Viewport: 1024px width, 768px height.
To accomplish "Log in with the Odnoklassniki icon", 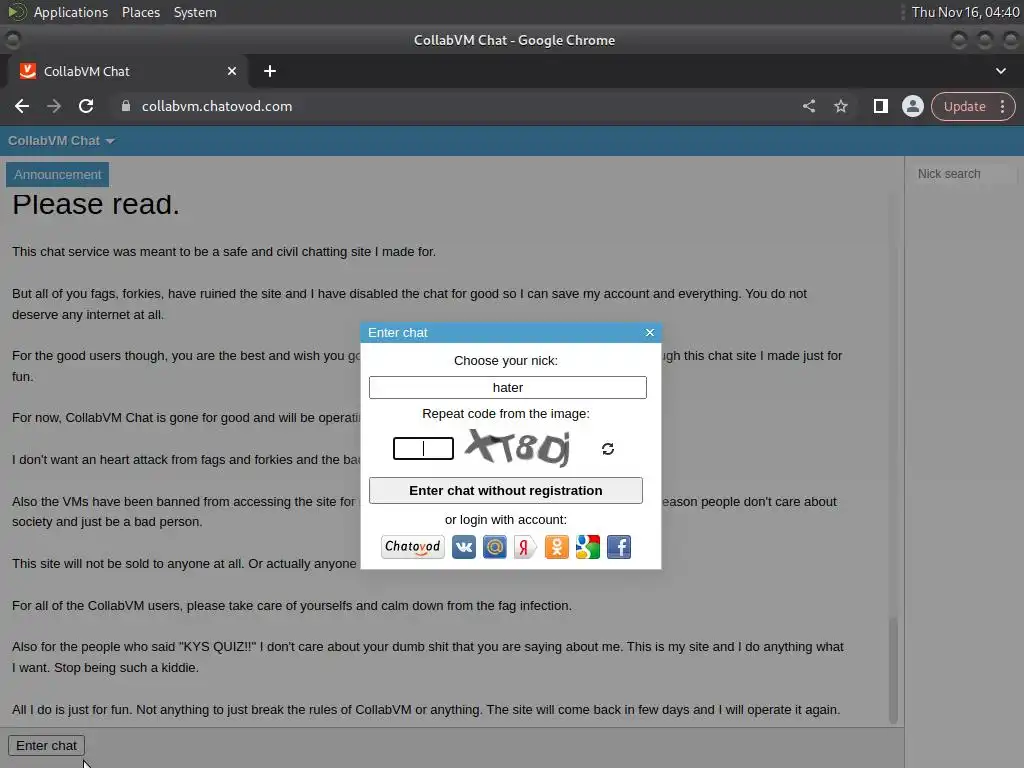I will 556,547.
